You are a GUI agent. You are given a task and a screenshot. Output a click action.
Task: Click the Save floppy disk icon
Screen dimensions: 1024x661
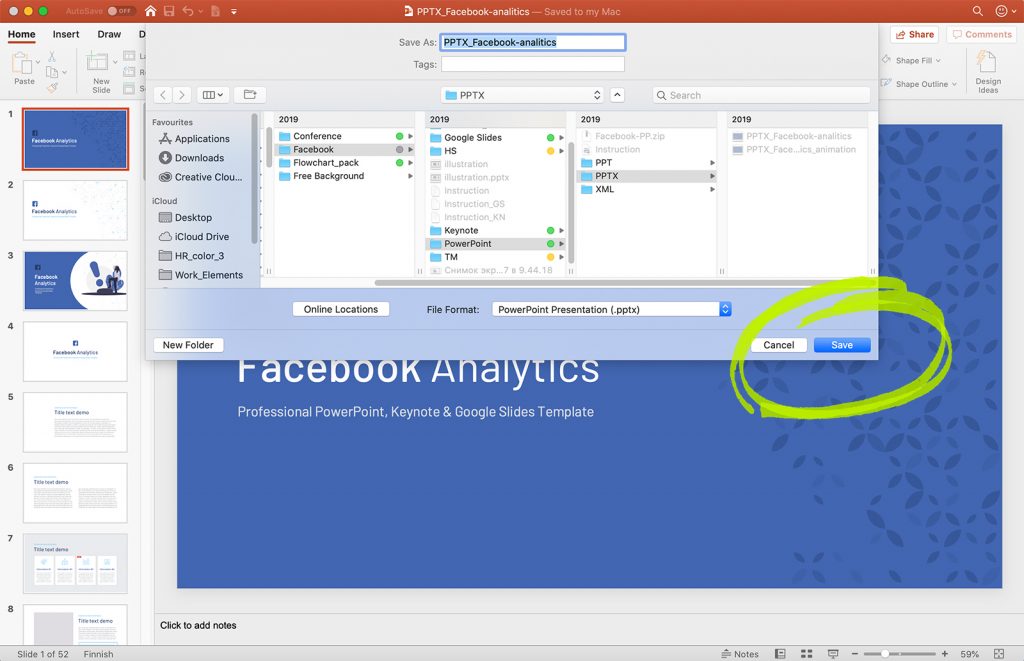click(169, 11)
